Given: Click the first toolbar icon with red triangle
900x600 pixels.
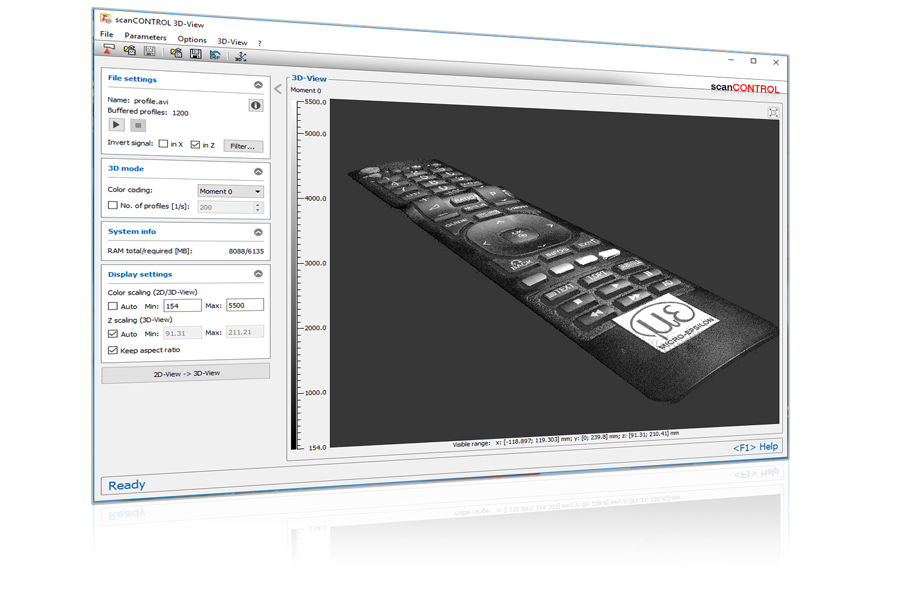Looking at the screenshot, I should (x=109, y=50).
